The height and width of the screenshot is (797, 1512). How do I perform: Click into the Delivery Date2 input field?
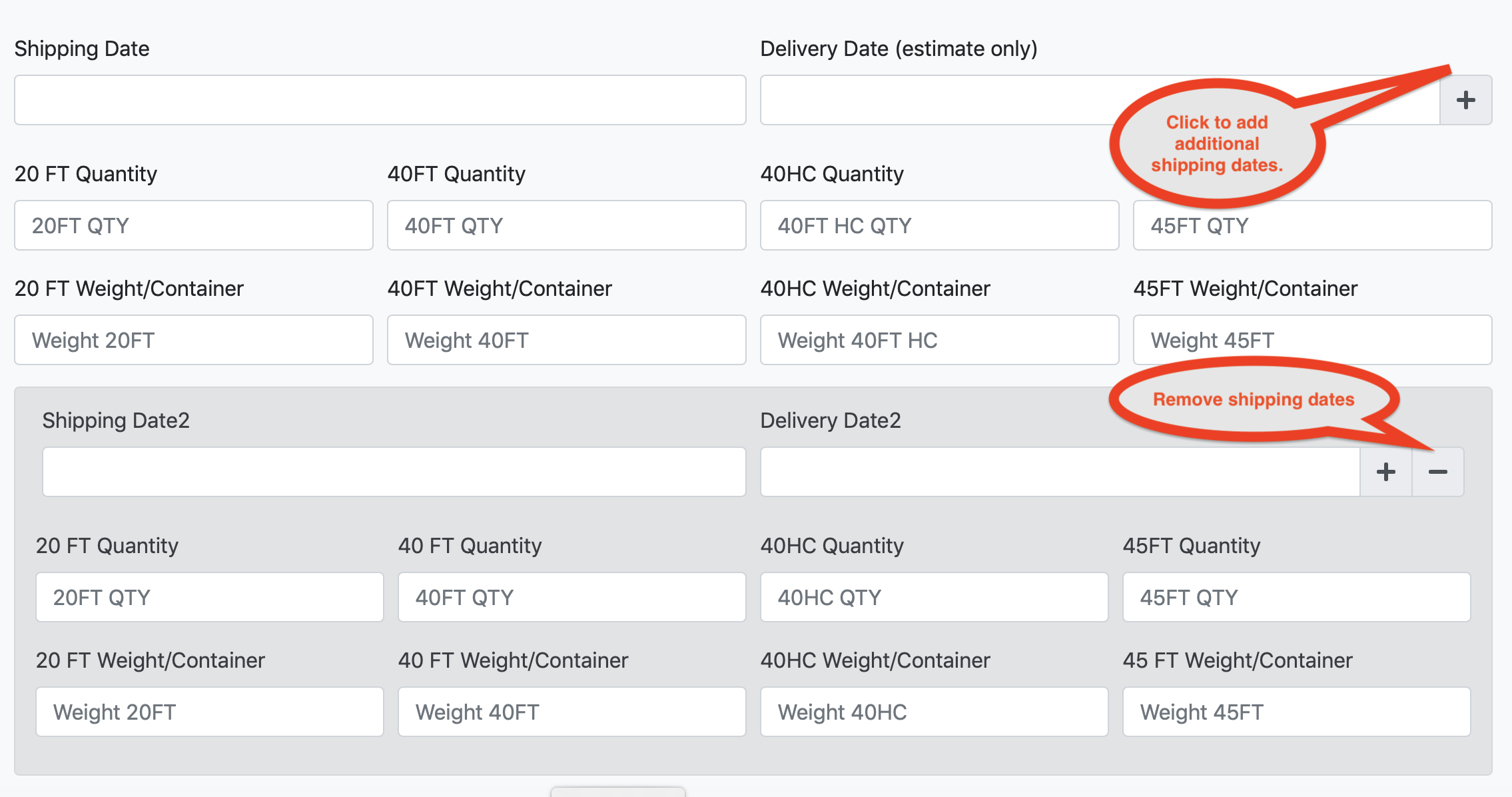click(x=1059, y=472)
